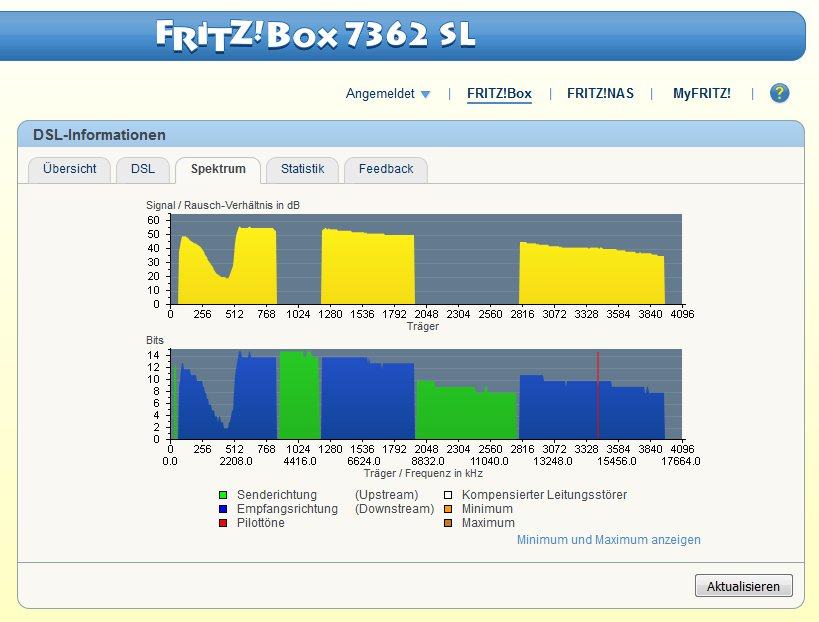The height and width of the screenshot is (622, 819).
Task: Click the (Upstream) legend text
Action: point(387,495)
